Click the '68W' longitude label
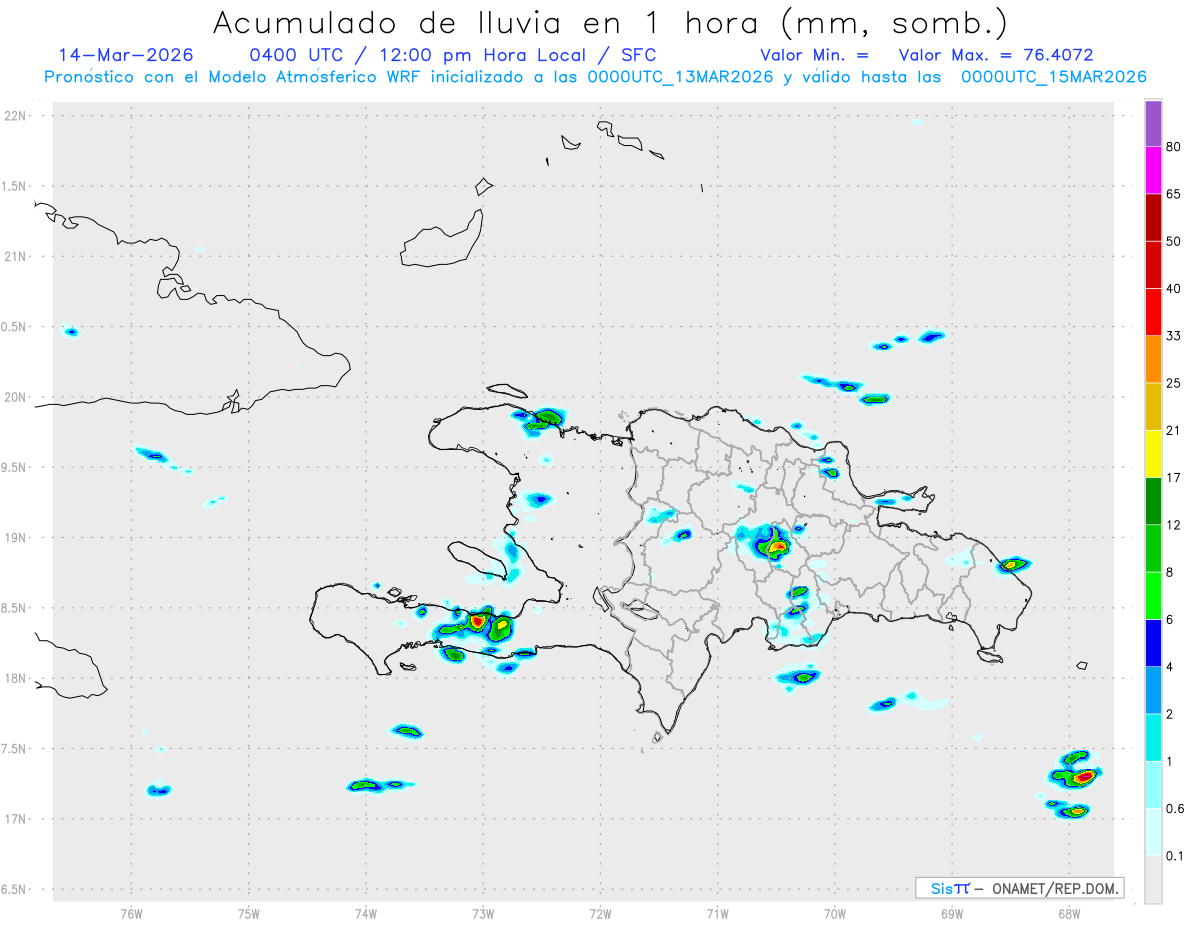Image resolution: width=1200 pixels, height=927 pixels. 1069,915
